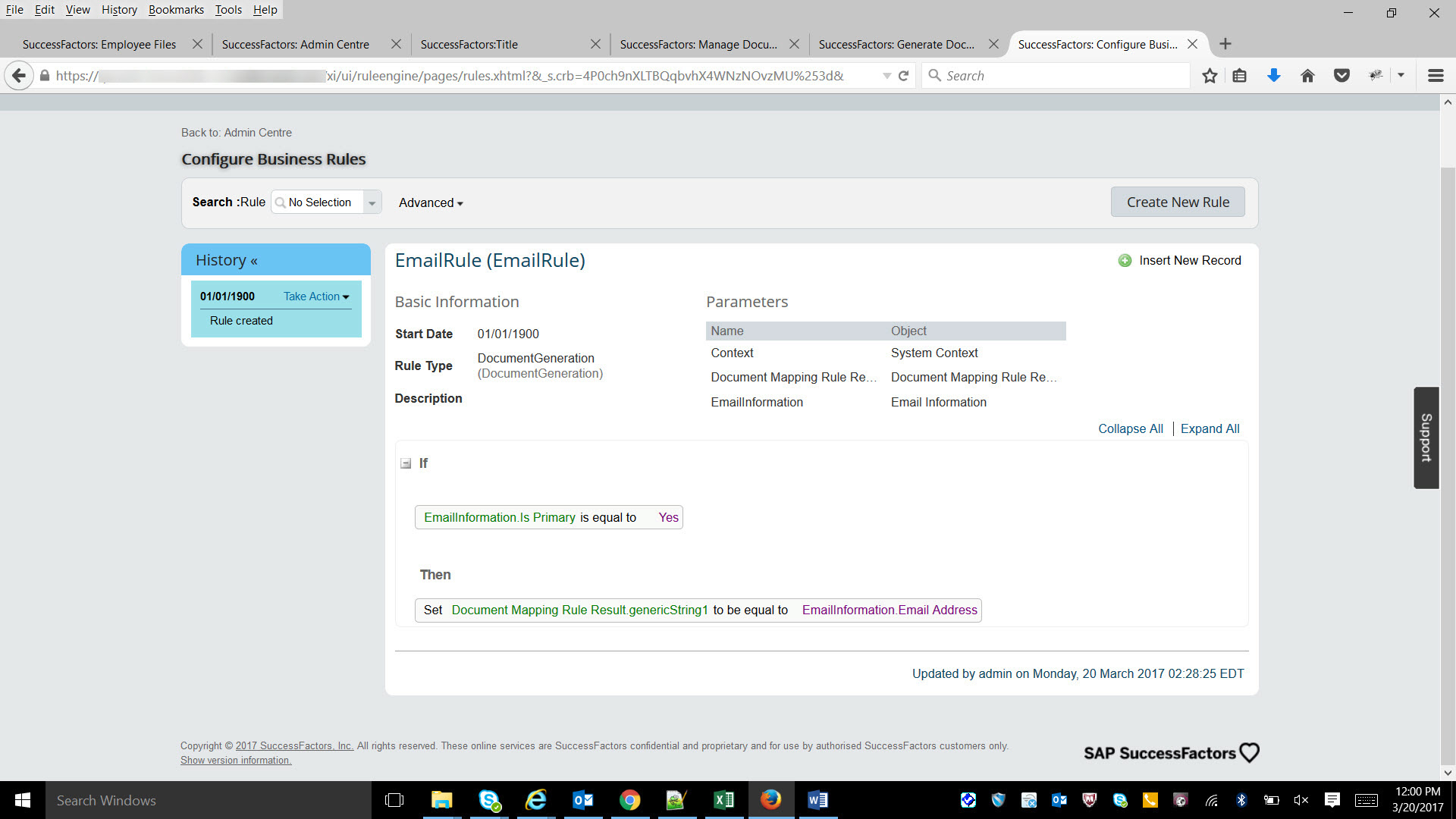Open Skype from the taskbar
This screenshot has width=1456, height=819.
tap(489, 800)
